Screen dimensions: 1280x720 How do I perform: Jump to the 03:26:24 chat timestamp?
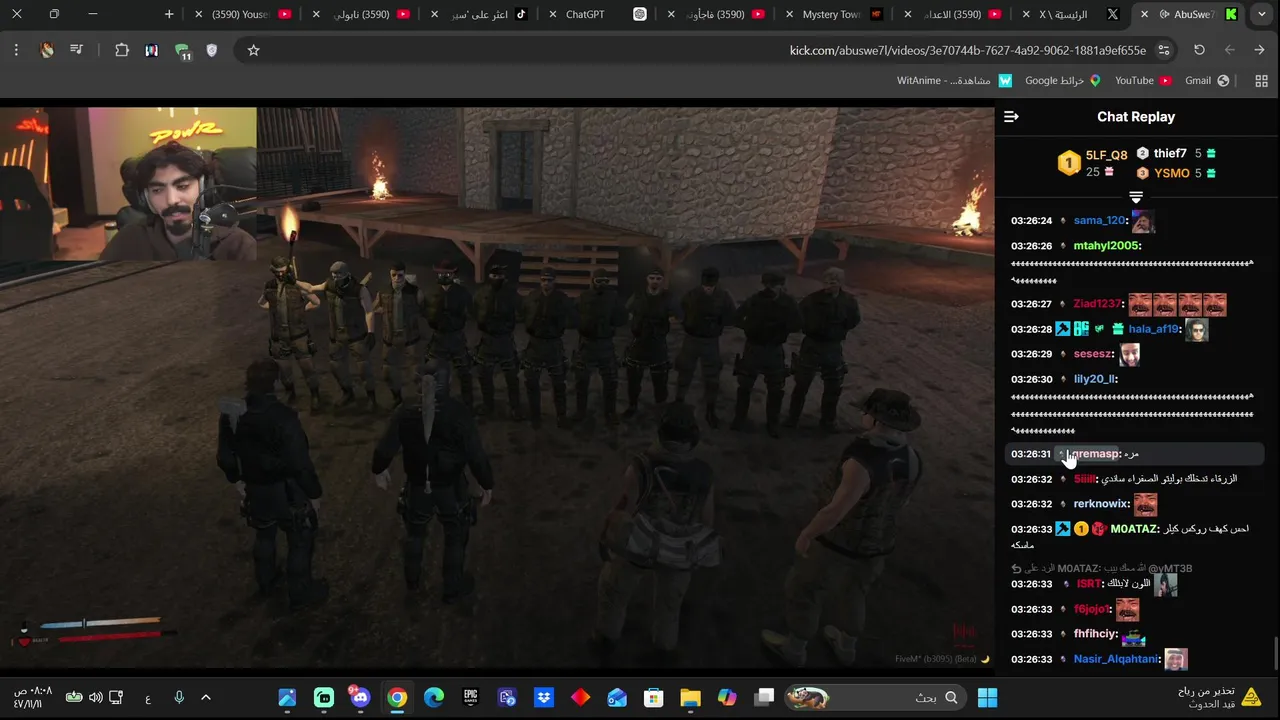point(1031,220)
